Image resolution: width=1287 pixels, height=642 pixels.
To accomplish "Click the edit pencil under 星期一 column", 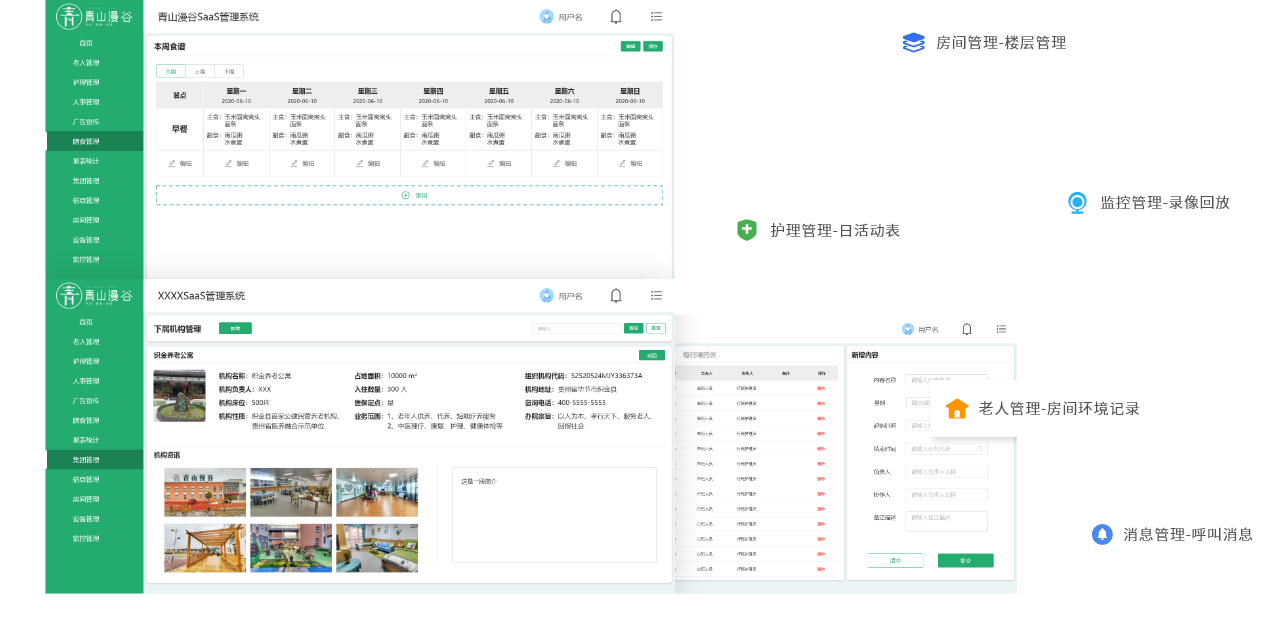I will (236, 163).
